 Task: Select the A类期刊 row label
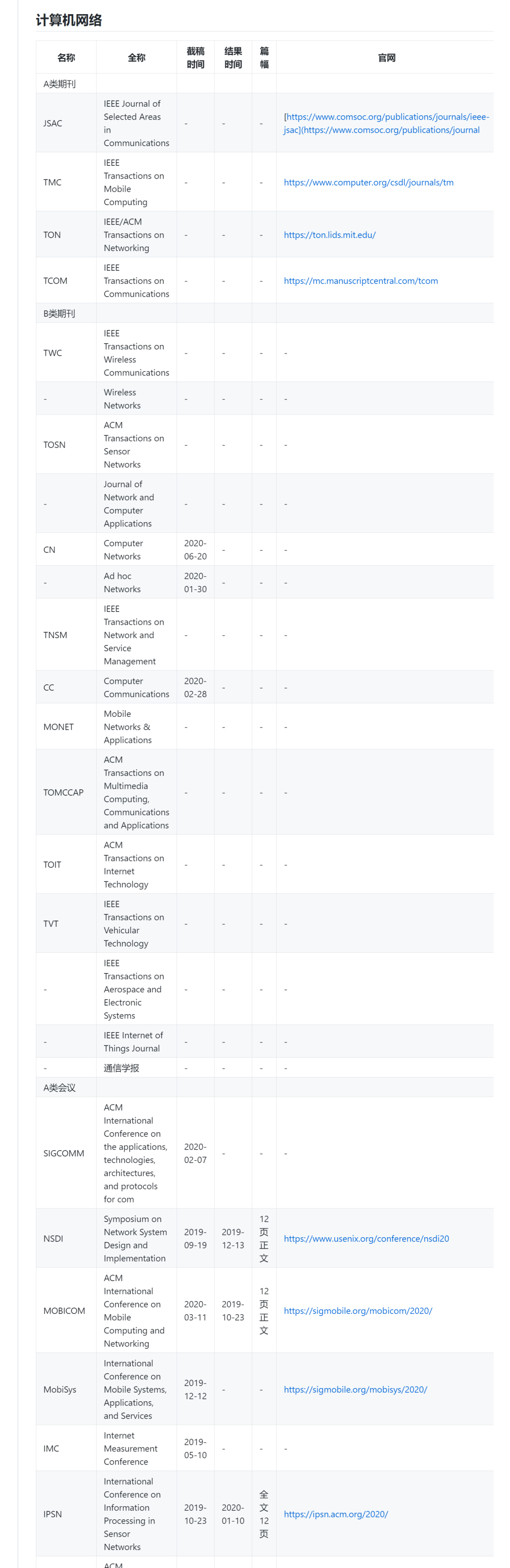(59, 84)
